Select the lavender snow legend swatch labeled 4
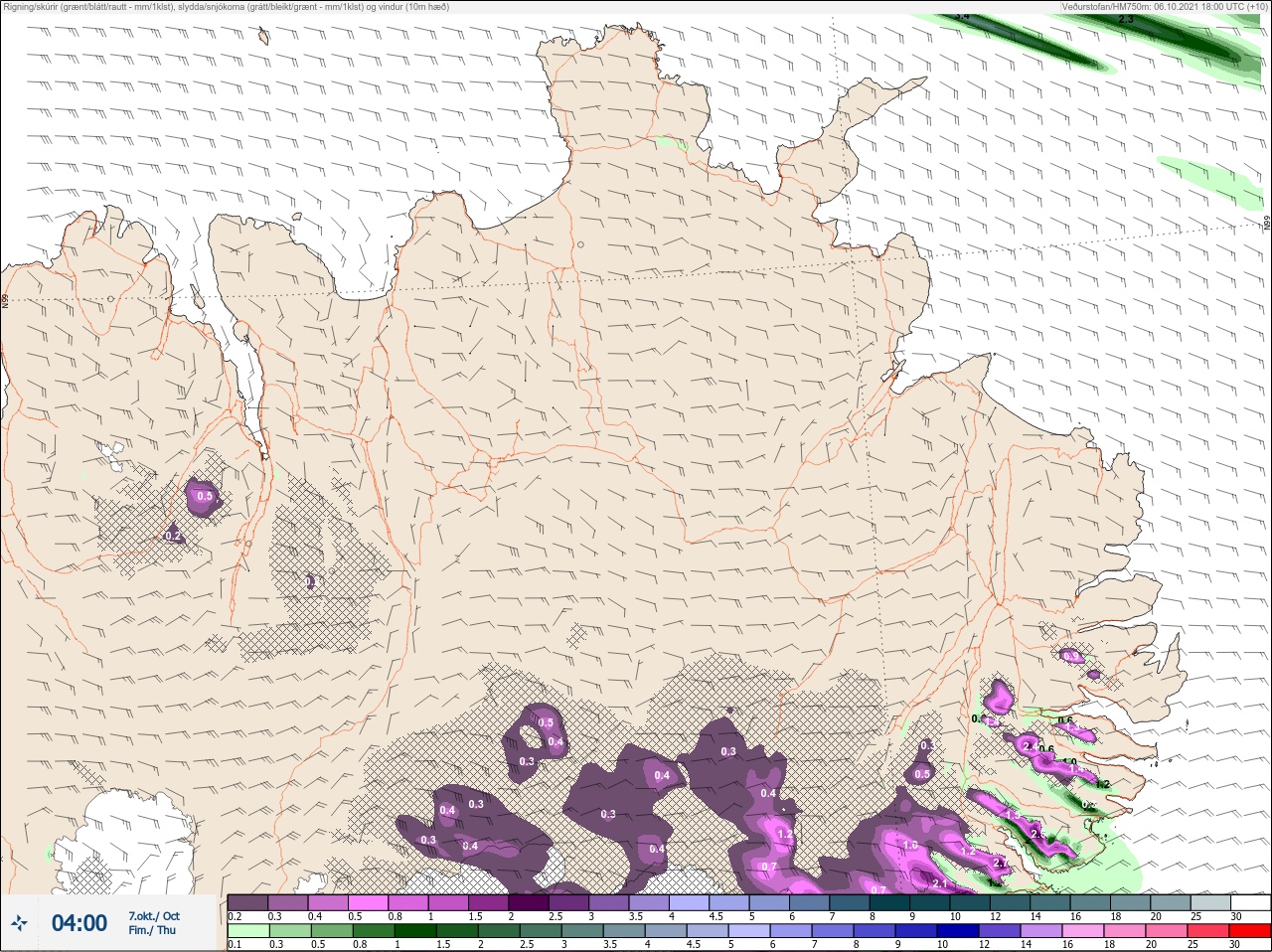 pos(690,902)
